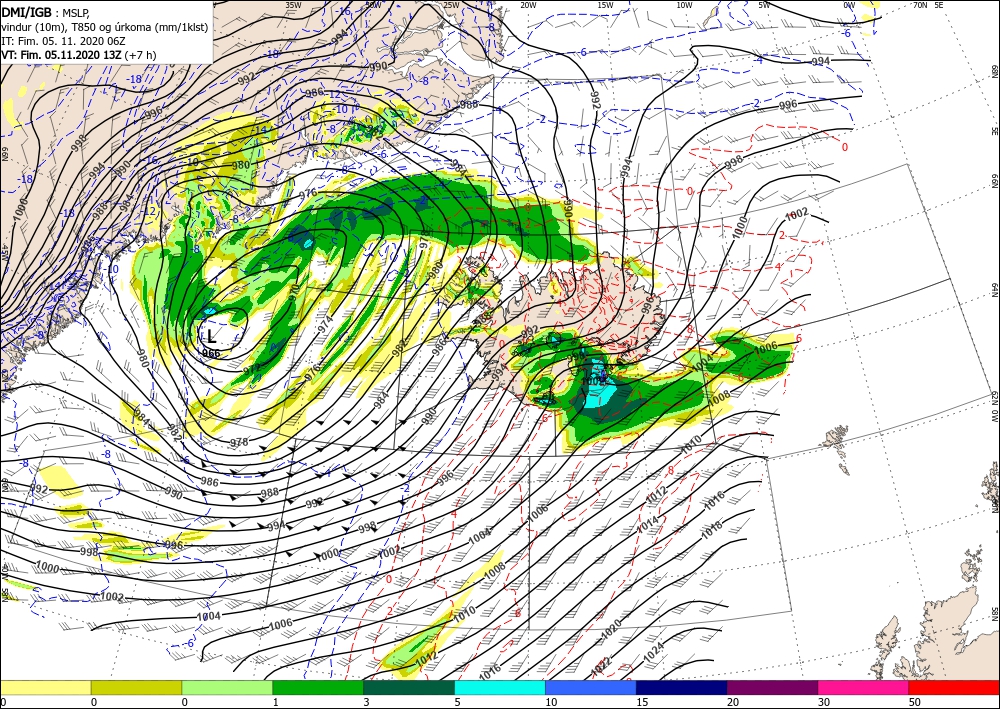Image resolution: width=1000 pixels, height=709 pixels.
Task: Click 'VT: Fim. 05.11.2020 13Z (+7 h)' line
Action: pos(78,55)
